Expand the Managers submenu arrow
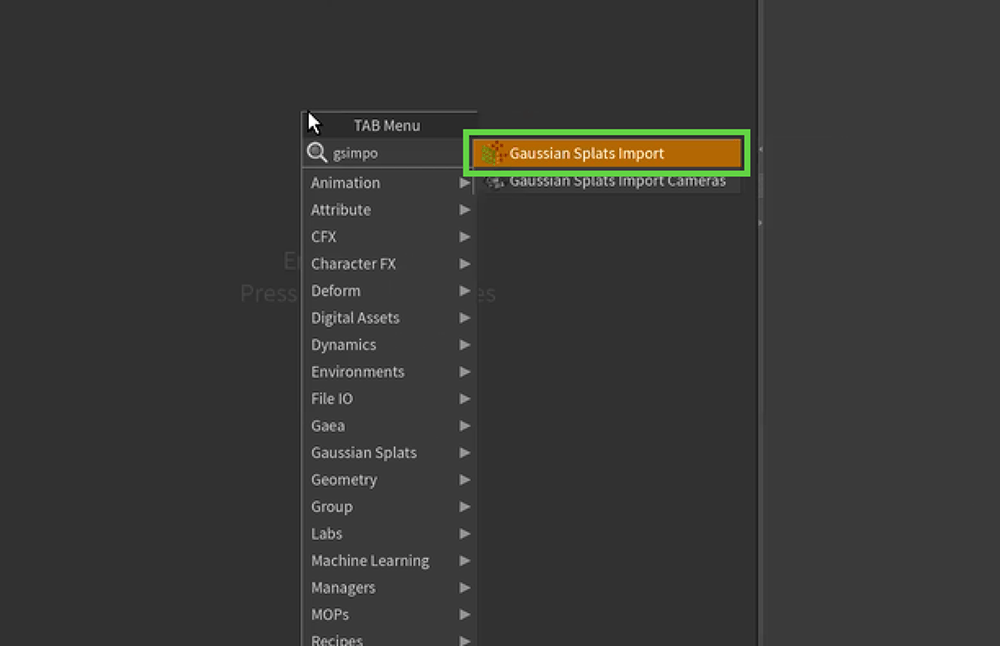 (465, 588)
